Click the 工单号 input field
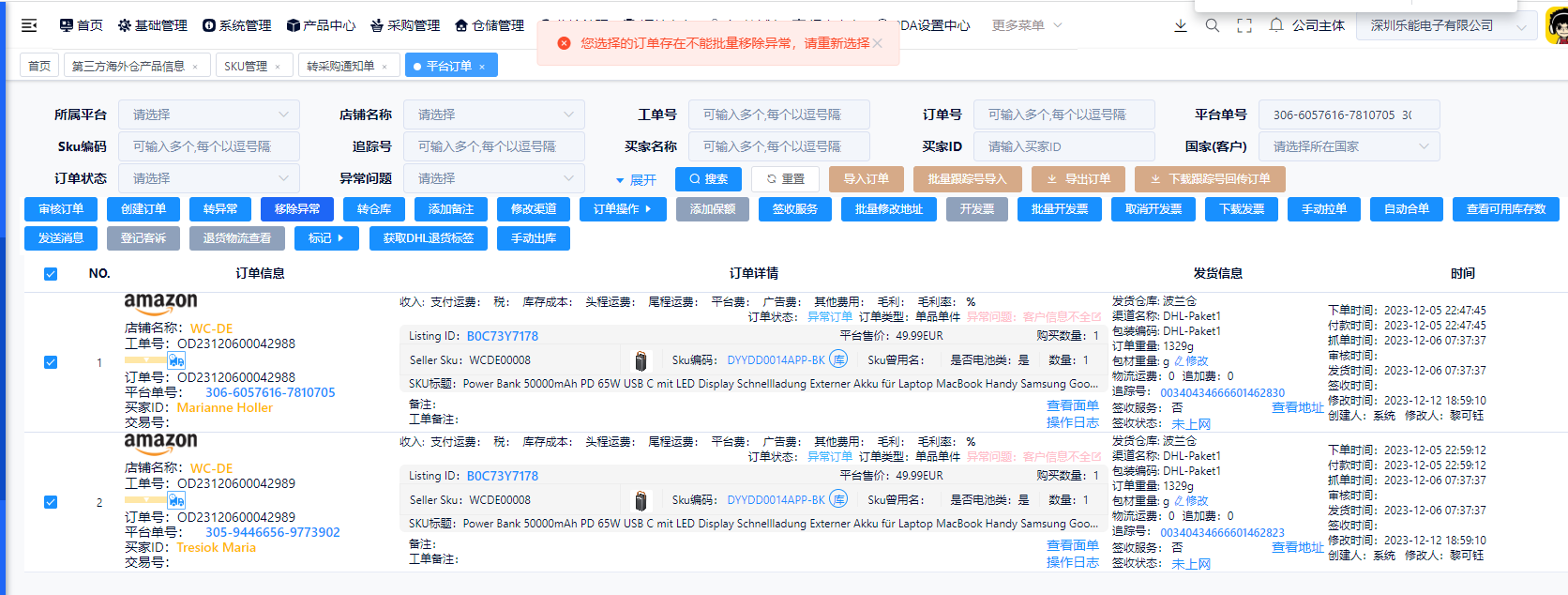This screenshot has height=595, width=1568. [x=779, y=114]
